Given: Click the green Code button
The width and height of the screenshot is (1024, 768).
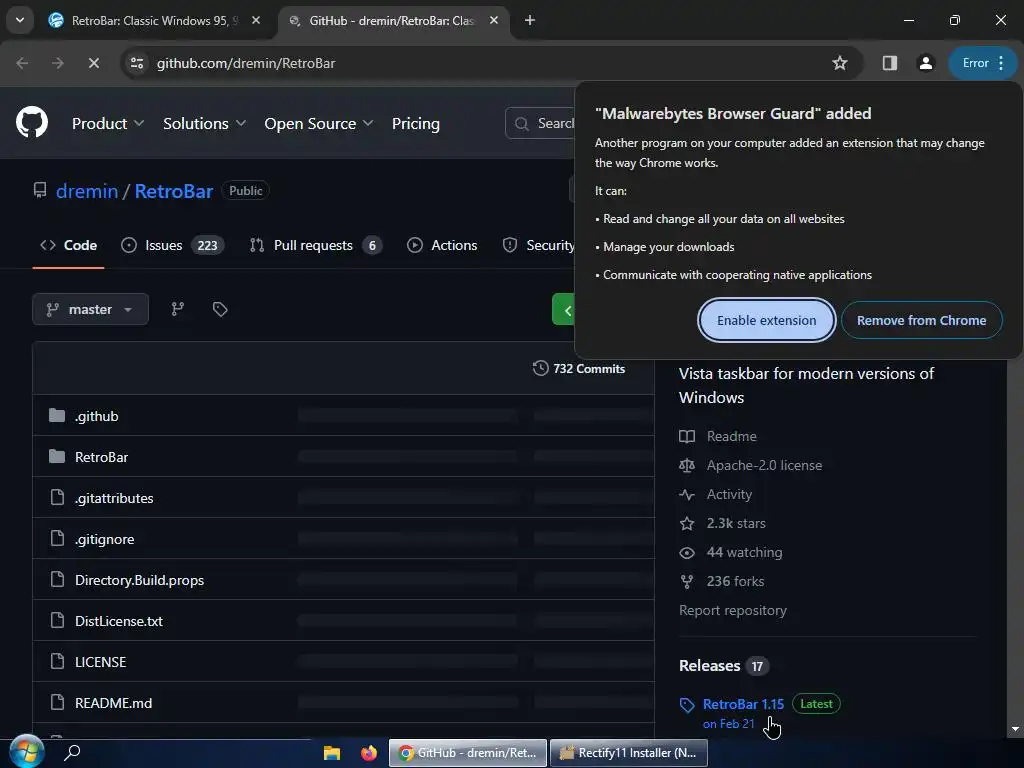Looking at the screenshot, I should (x=564, y=309).
